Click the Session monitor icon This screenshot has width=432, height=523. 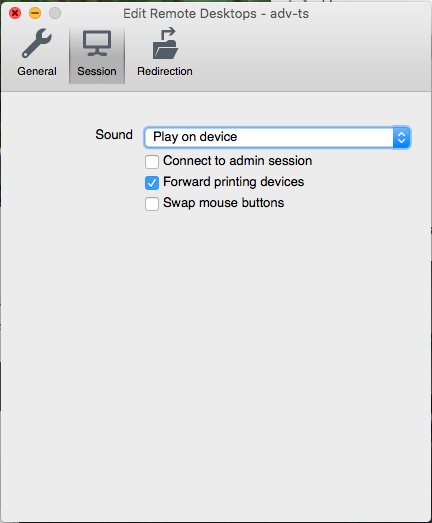(97, 43)
